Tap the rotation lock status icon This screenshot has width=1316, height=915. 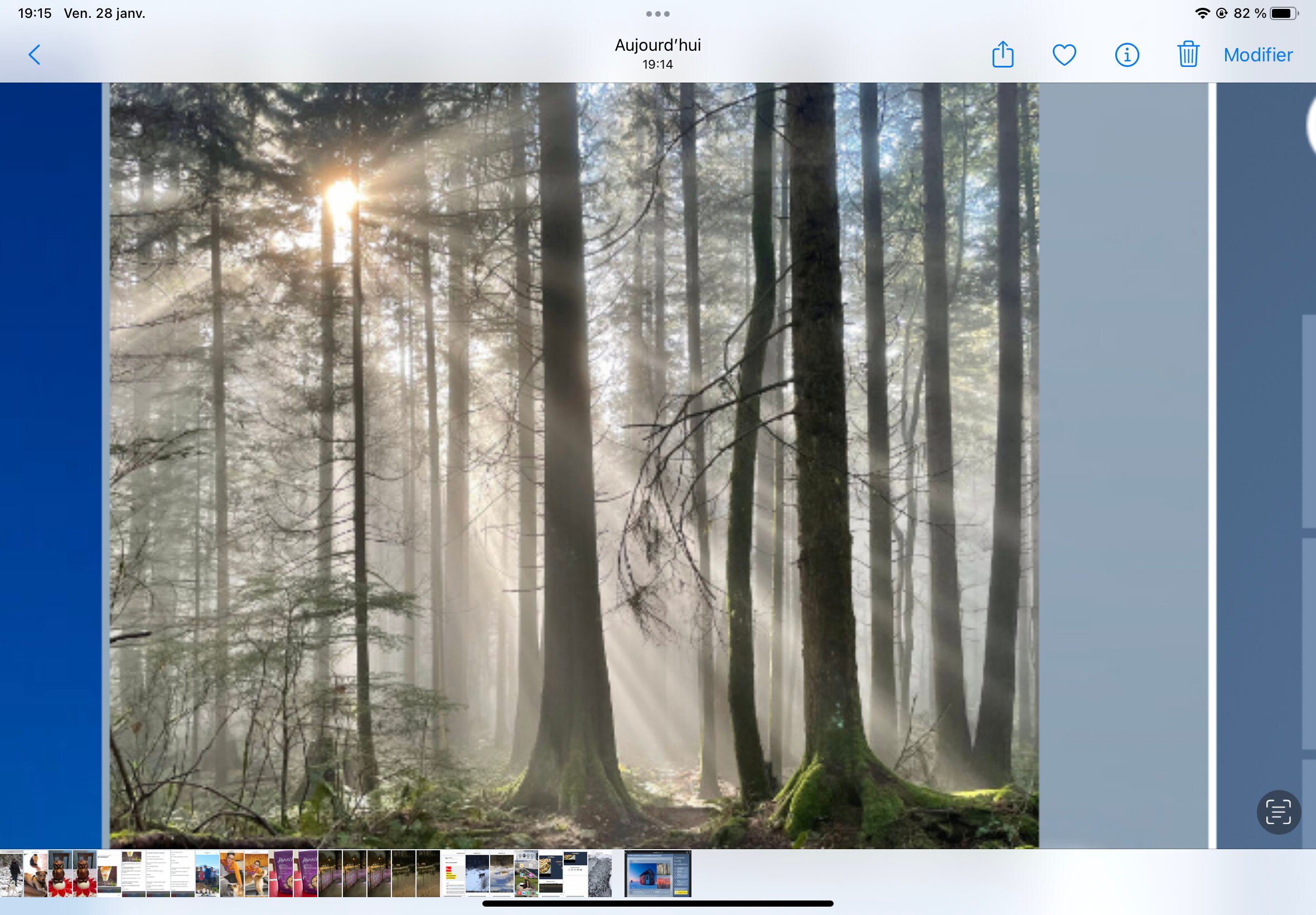[x=1221, y=13]
